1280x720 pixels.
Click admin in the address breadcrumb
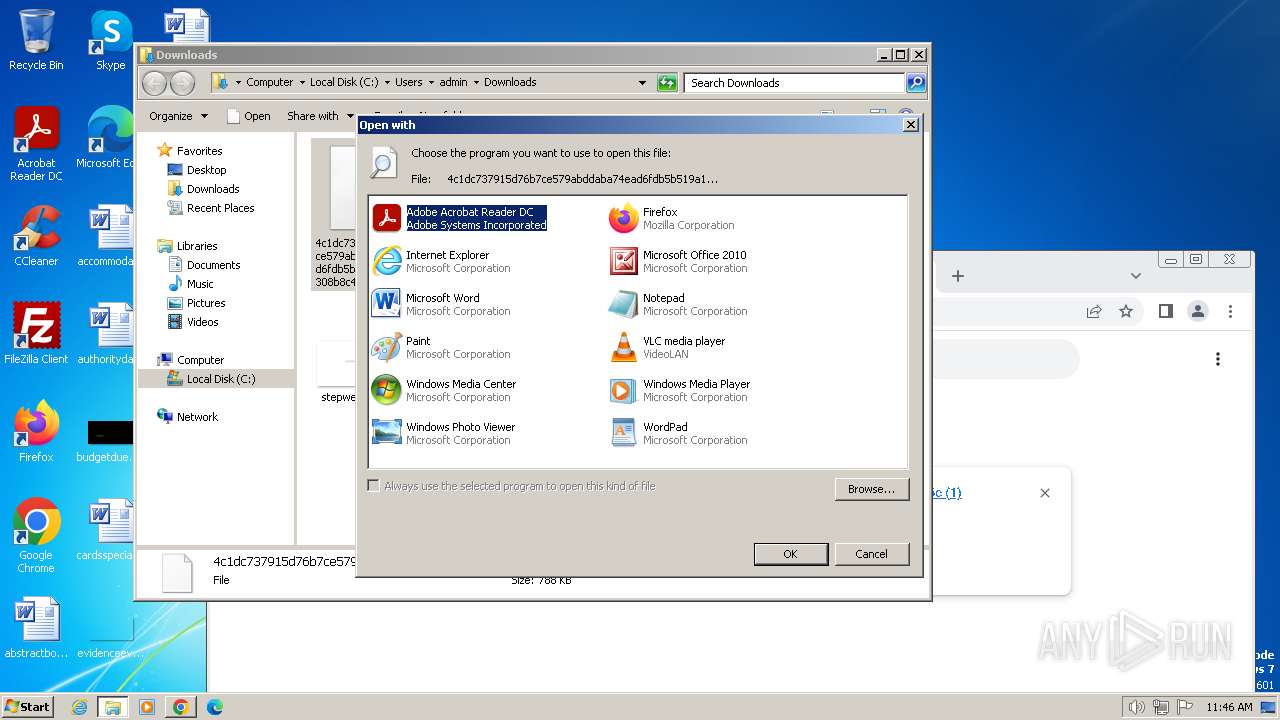(453, 82)
